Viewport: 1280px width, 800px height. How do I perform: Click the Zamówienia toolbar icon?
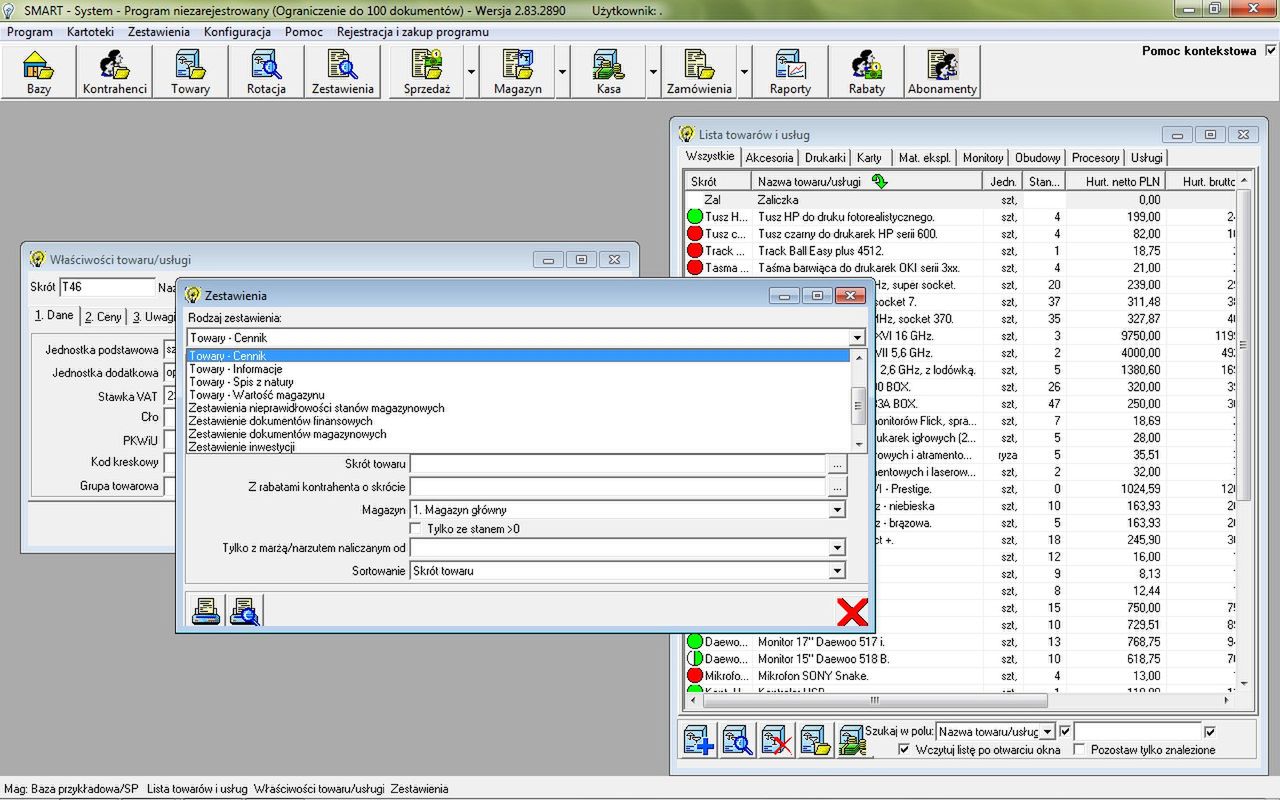699,72
